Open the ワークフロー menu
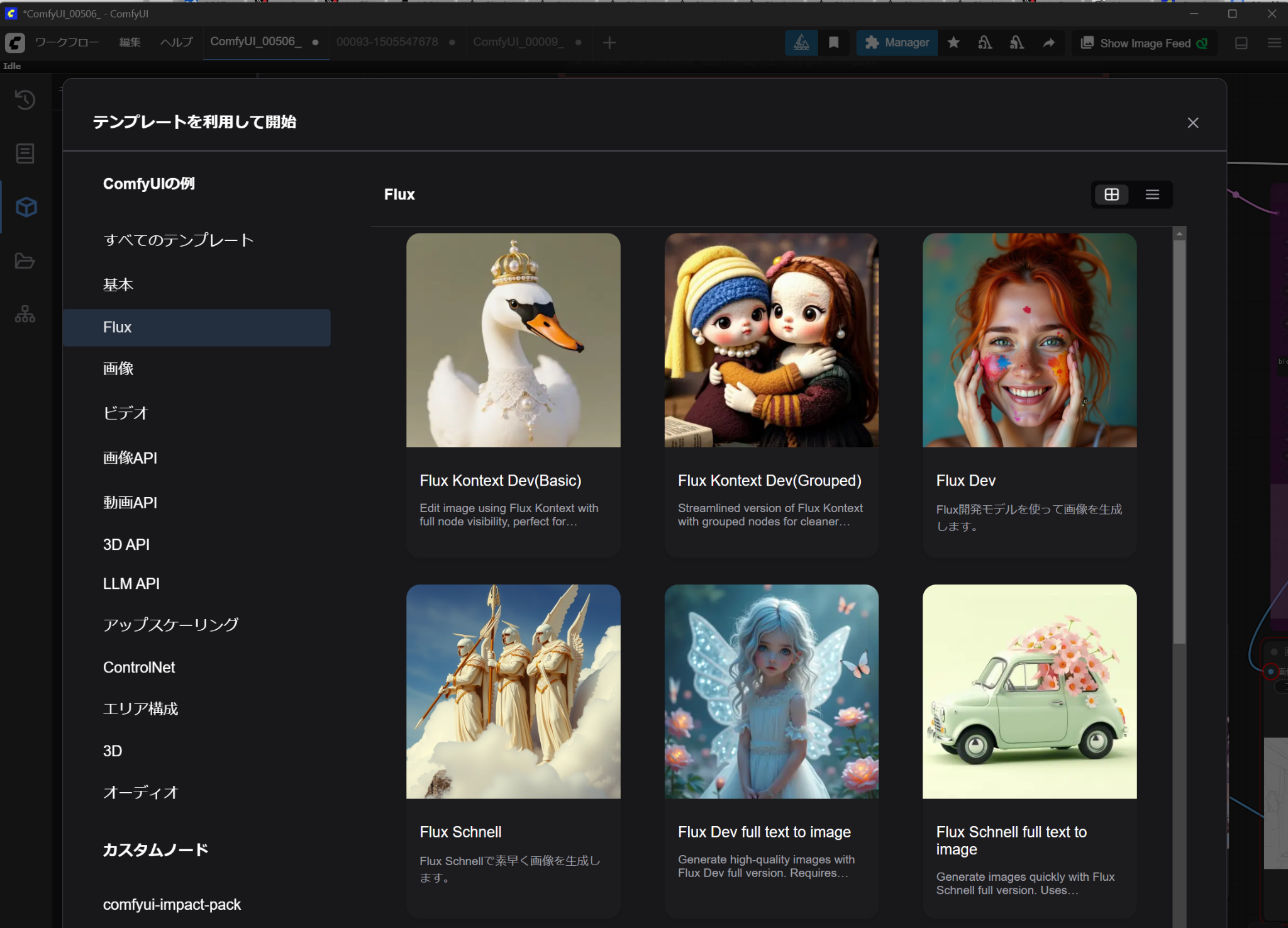 (67, 42)
